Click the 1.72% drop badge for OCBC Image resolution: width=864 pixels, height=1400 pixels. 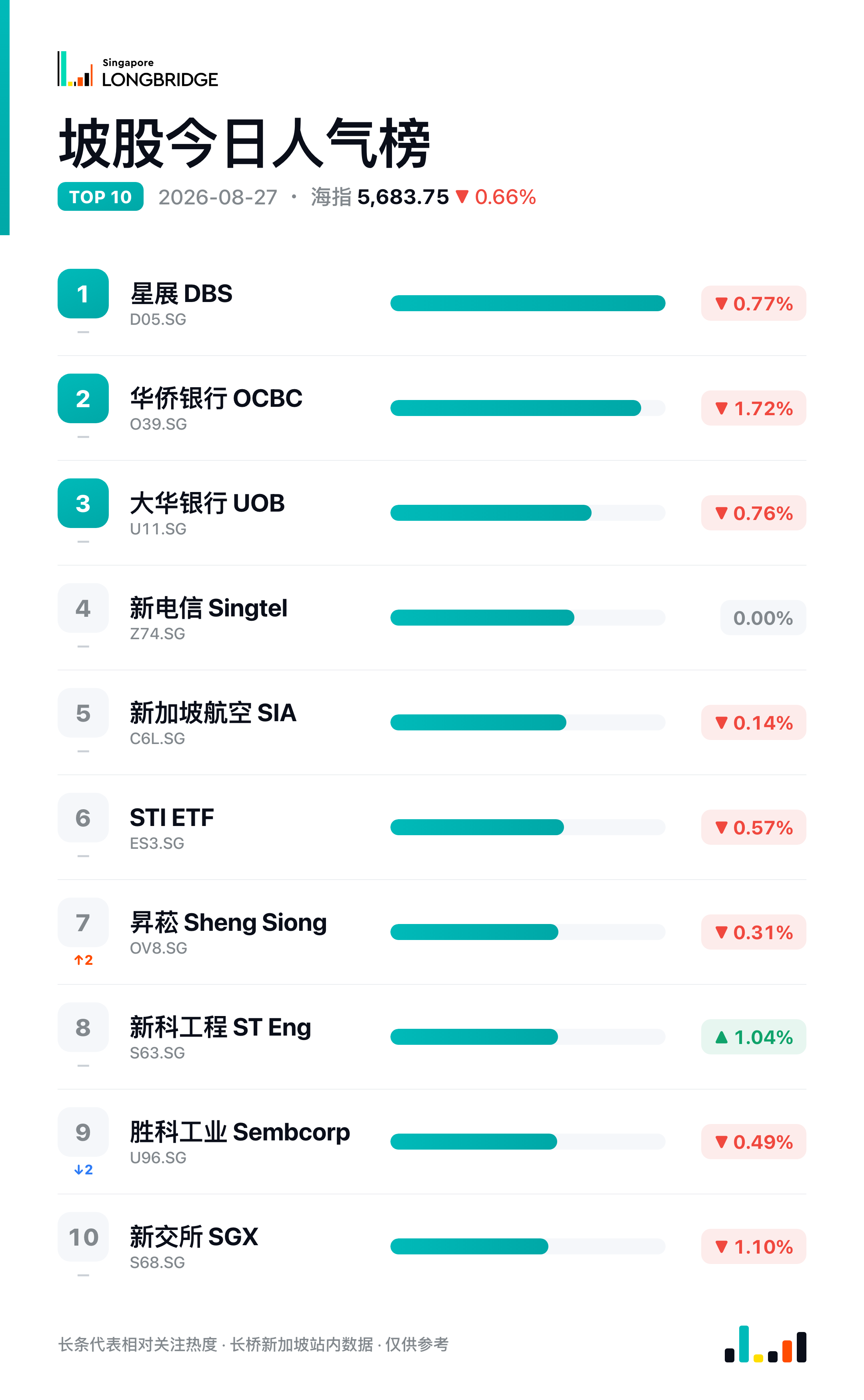[753, 408]
